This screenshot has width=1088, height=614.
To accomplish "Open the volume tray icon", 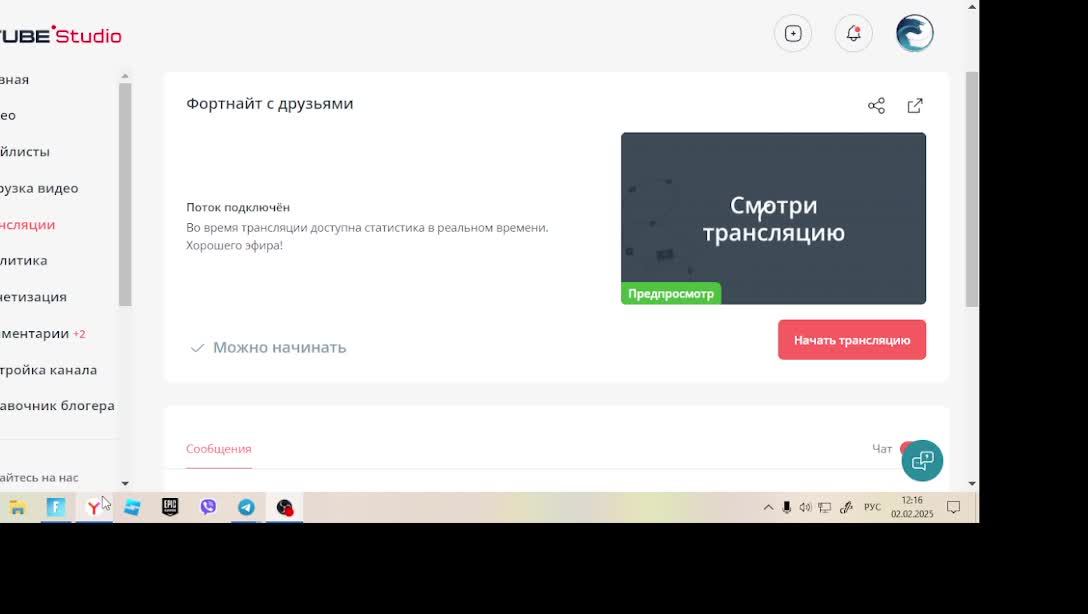I will tap(805, 508).
